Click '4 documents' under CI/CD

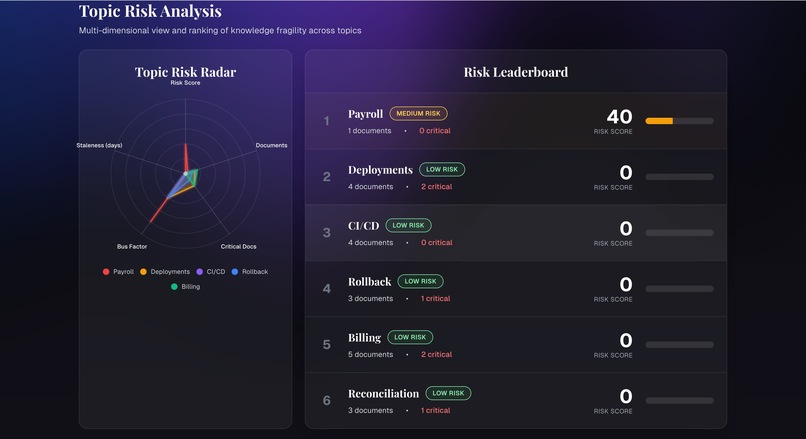(x=371, y=243)
